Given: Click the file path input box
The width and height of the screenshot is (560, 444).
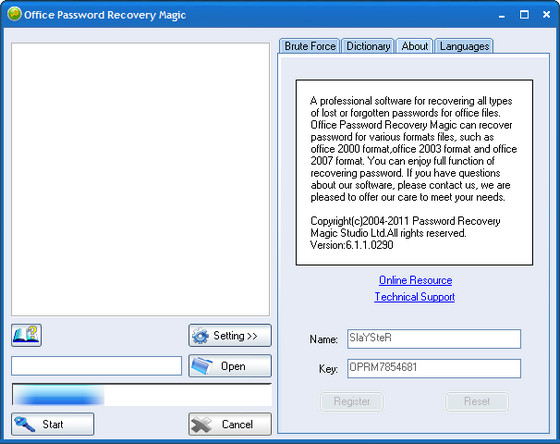Looking at the screenshot, I should point(96,366).
